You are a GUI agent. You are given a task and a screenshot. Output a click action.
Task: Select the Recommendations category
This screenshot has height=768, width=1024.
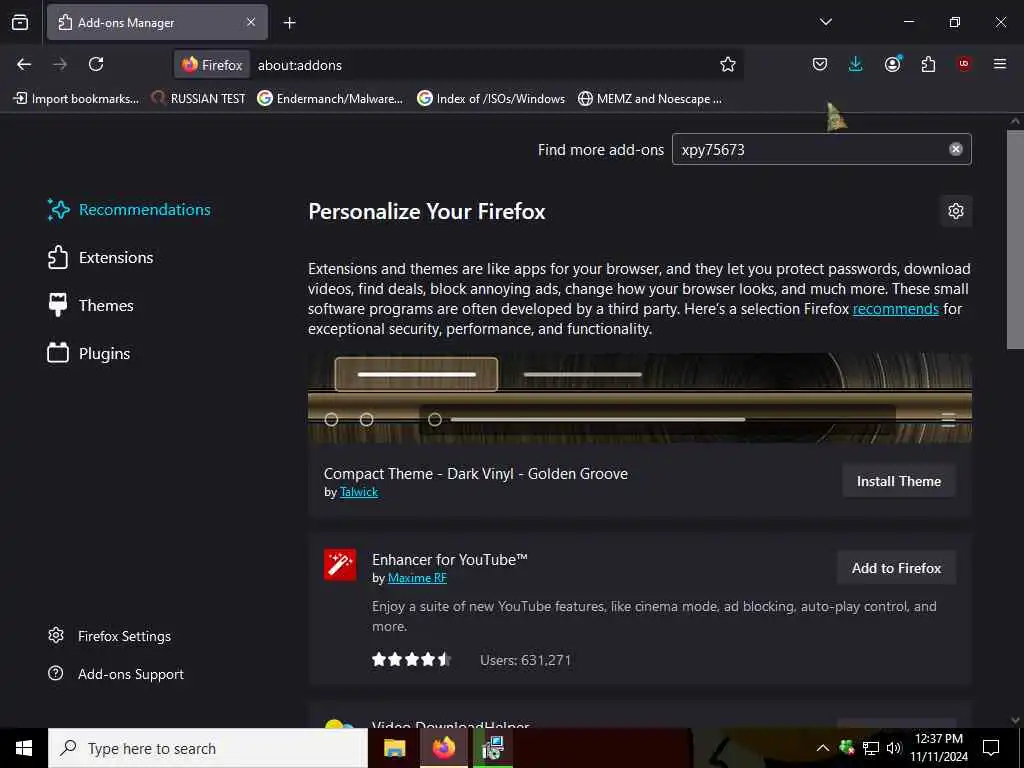click(129, 210)
